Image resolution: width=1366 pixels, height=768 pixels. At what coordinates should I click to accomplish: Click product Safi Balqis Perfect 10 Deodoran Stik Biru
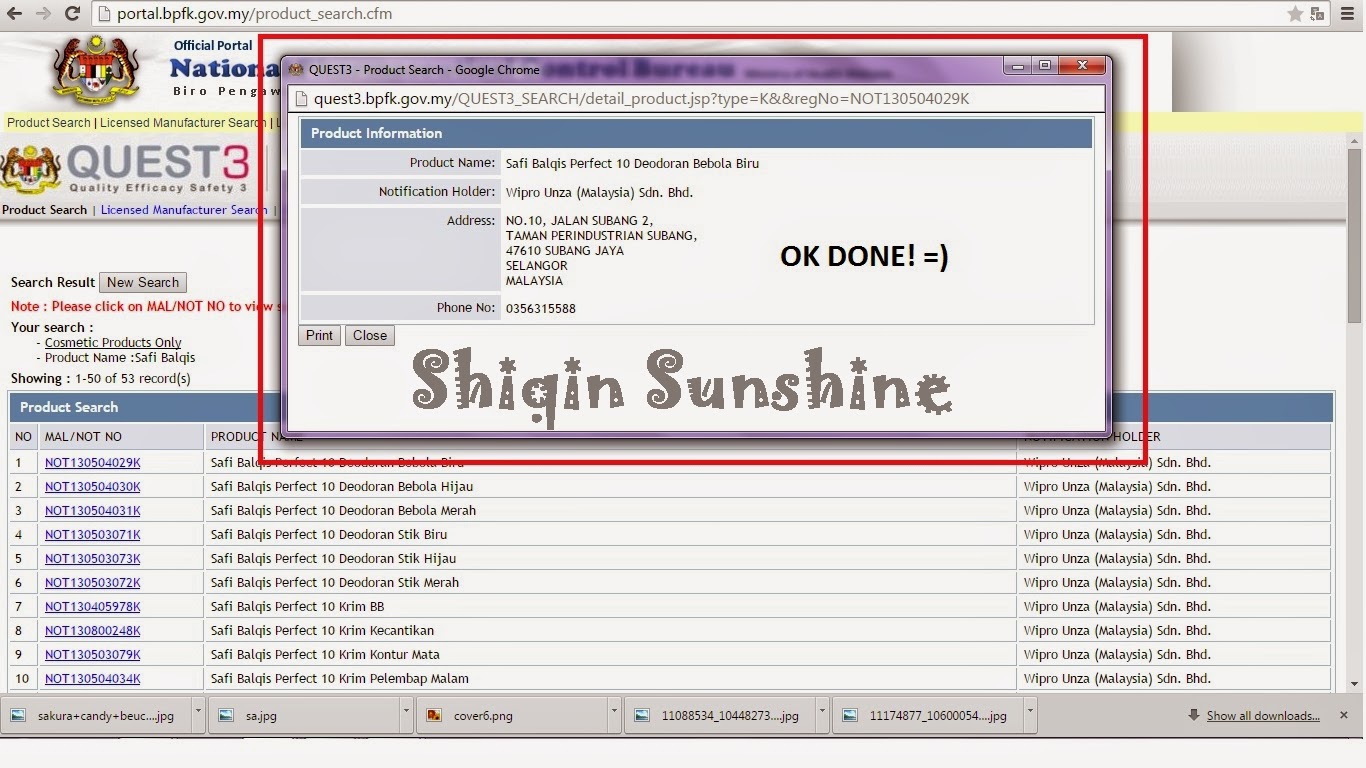[329, 535]
